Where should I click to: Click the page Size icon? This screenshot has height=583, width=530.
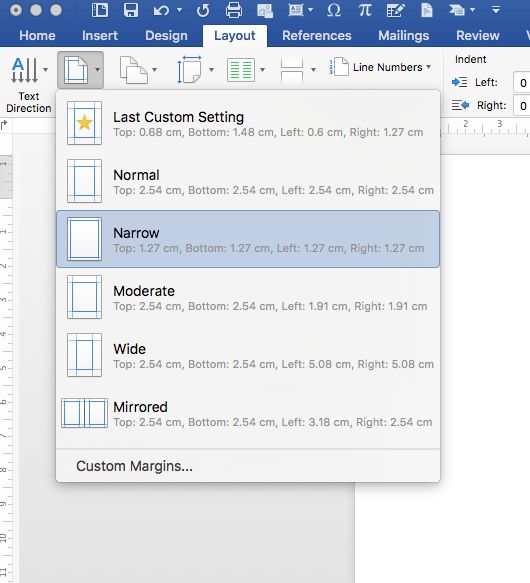pos(189,70)
